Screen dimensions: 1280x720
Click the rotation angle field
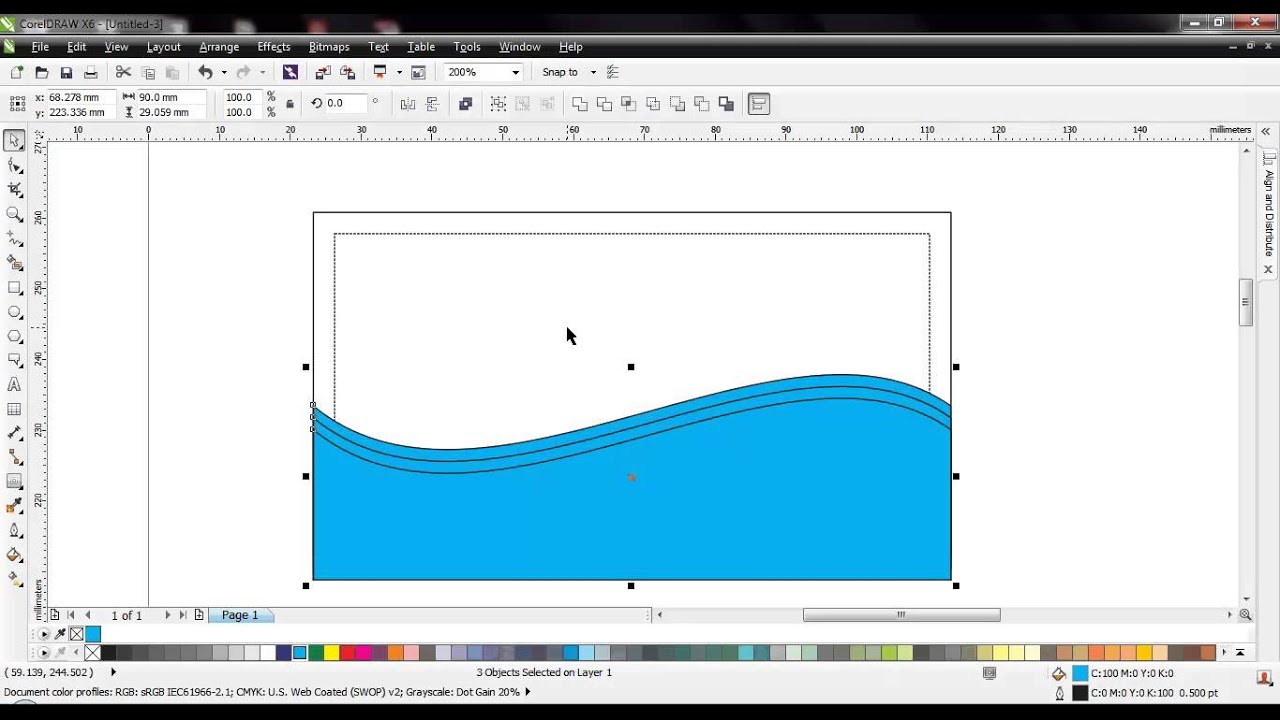pos(347,103)
